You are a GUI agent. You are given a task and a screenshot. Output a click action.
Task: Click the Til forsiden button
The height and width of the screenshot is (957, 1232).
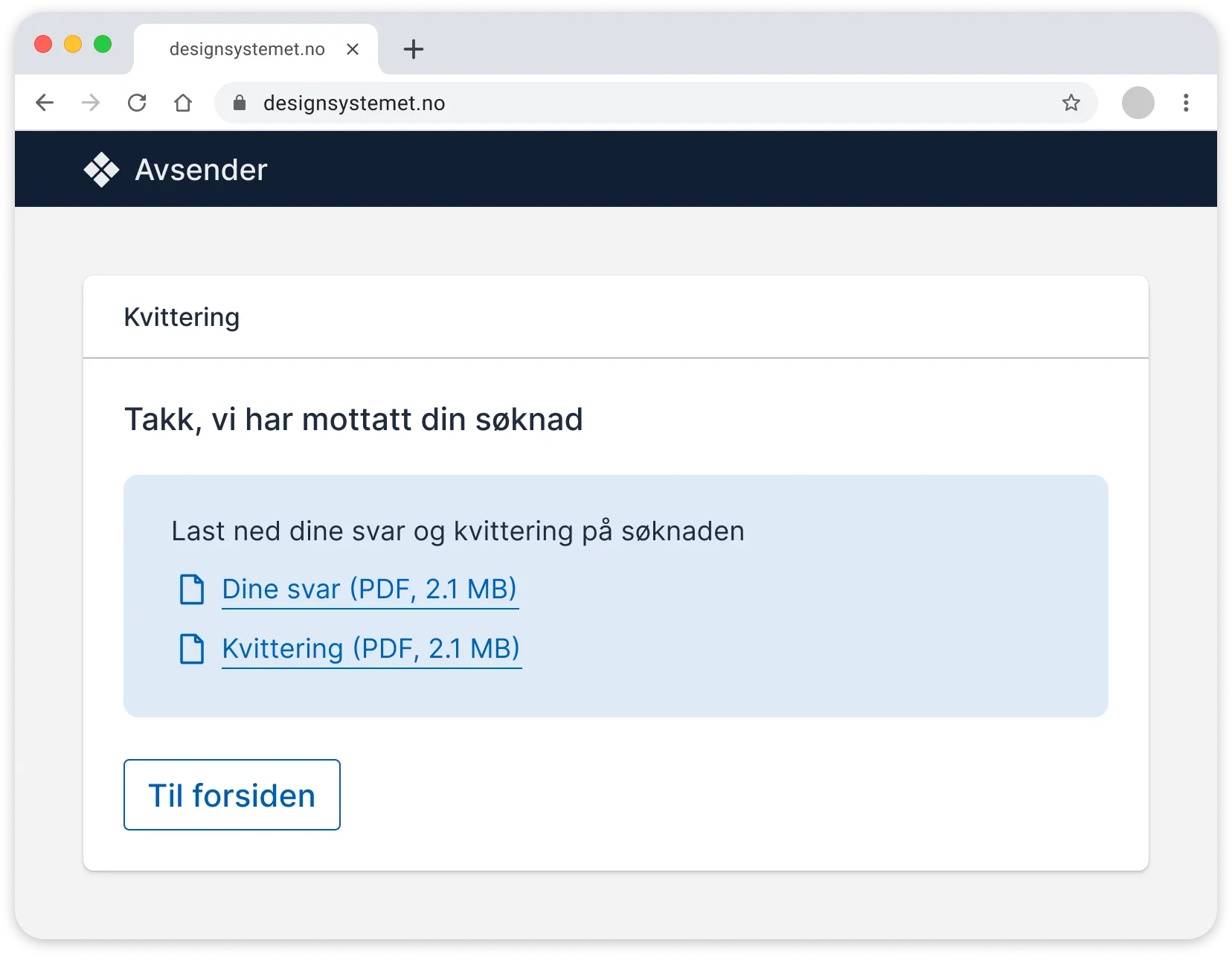232,795
